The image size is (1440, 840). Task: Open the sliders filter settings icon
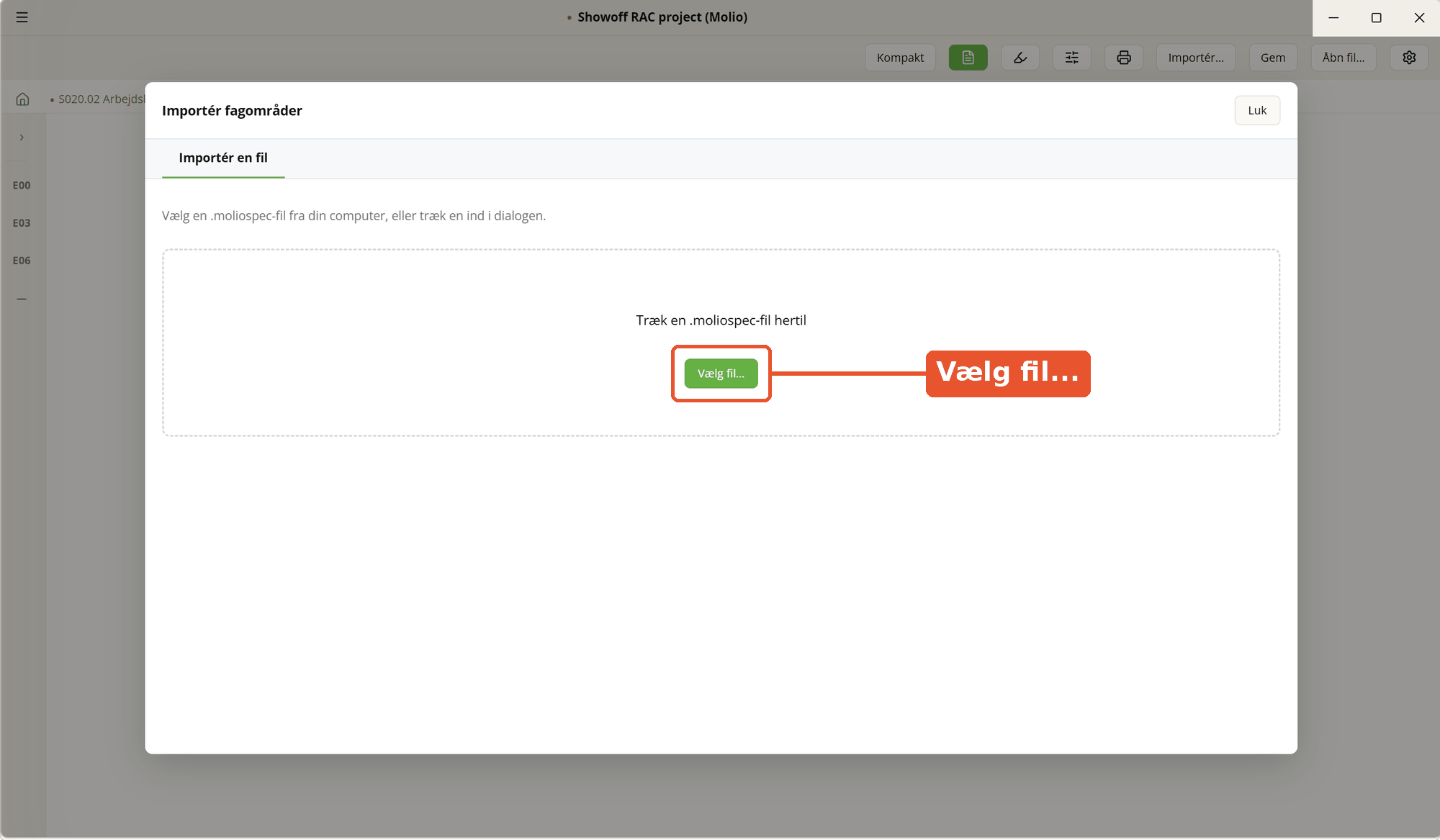(x=1071, y=58)
